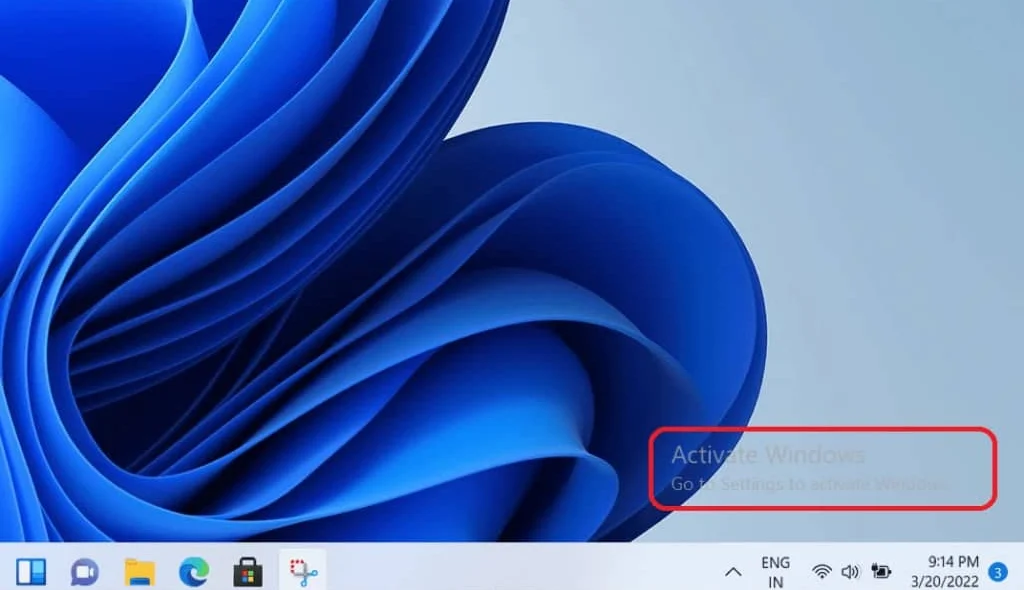Open the Windows Start menu
This screenshot has width=1024, height=590.
[x=31, y=572]
